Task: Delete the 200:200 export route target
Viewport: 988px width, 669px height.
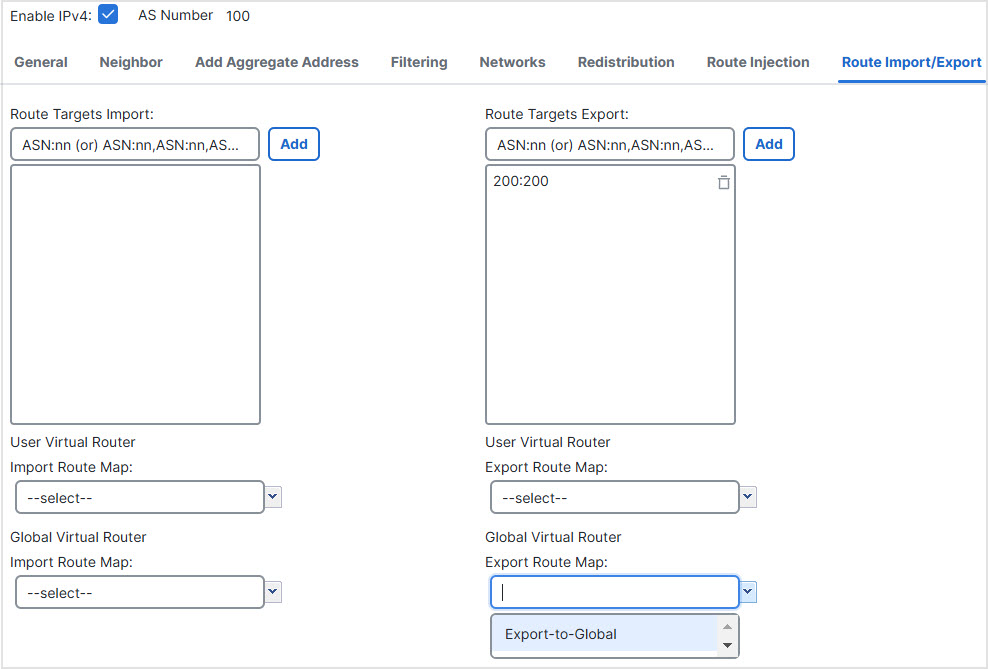Action: (x=723, y=183)
